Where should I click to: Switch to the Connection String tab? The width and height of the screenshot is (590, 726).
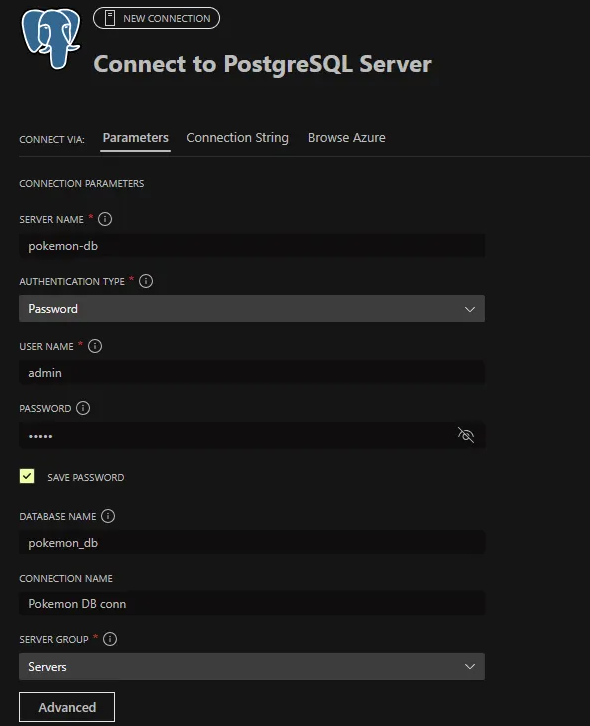[x=238, y=138]
